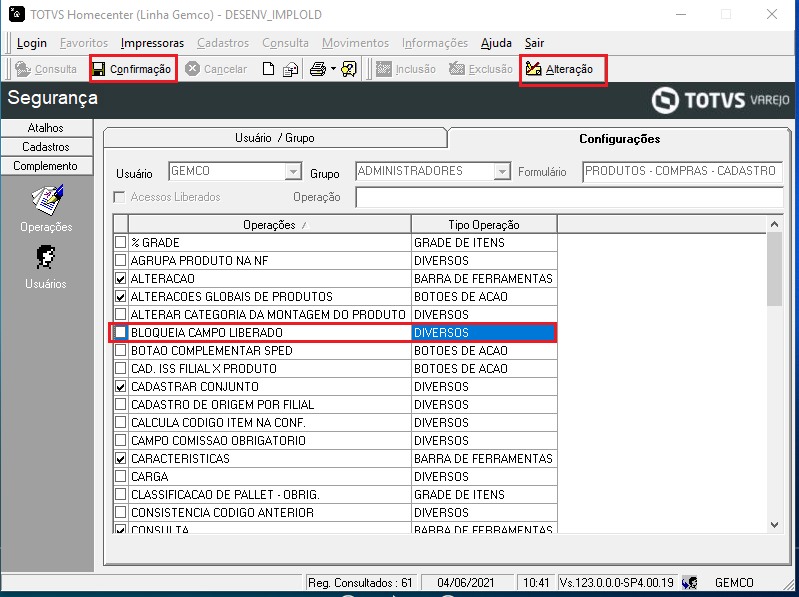Select CLASSIFICACAO DE PALLET - OBRIG. row
Screen dimensions: 799x597
pos(335,495)
